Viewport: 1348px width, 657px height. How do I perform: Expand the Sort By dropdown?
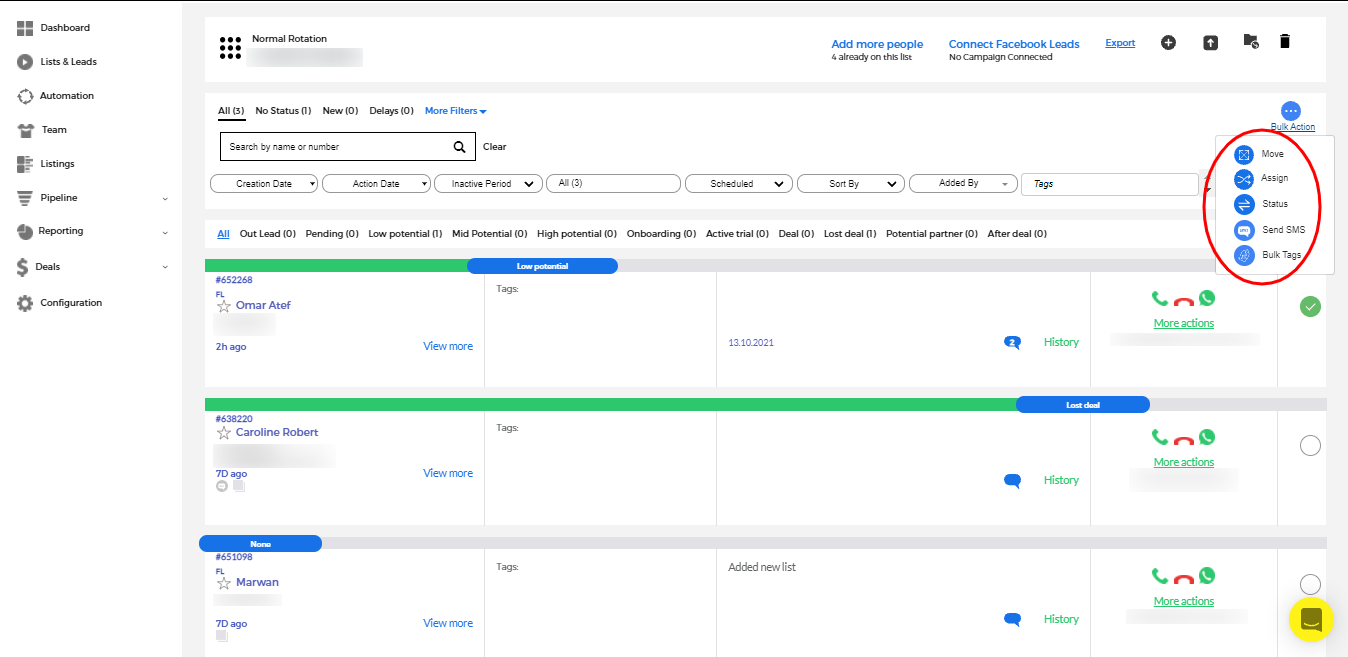(852, 184)
